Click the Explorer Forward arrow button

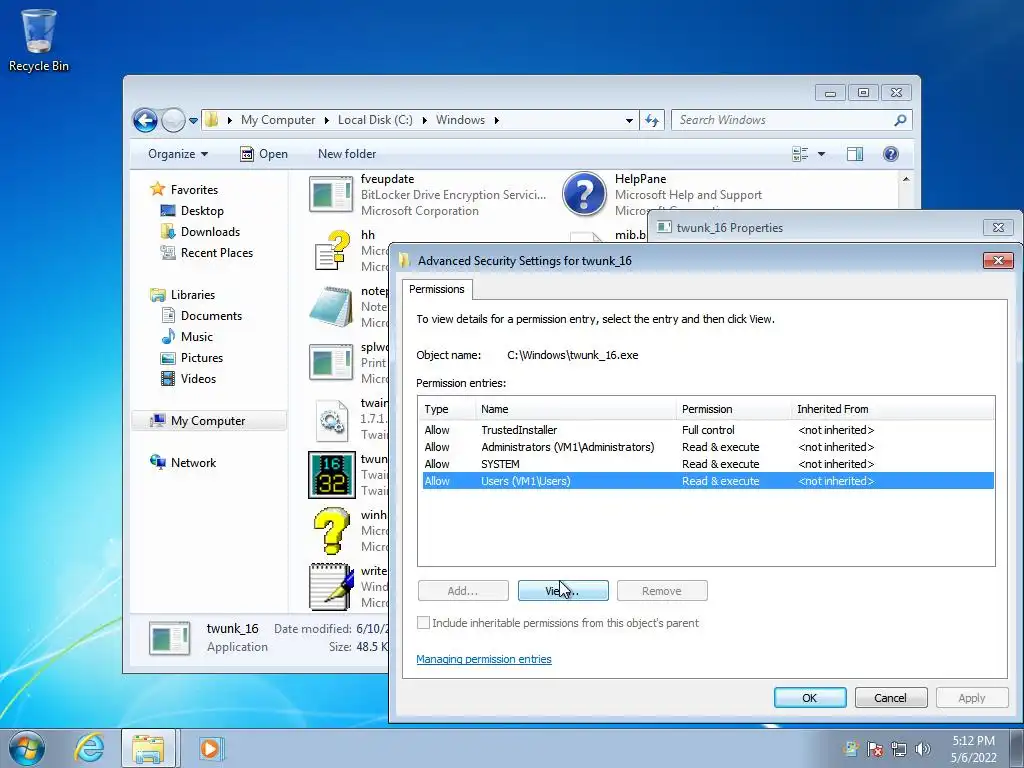tap(173, 120)
